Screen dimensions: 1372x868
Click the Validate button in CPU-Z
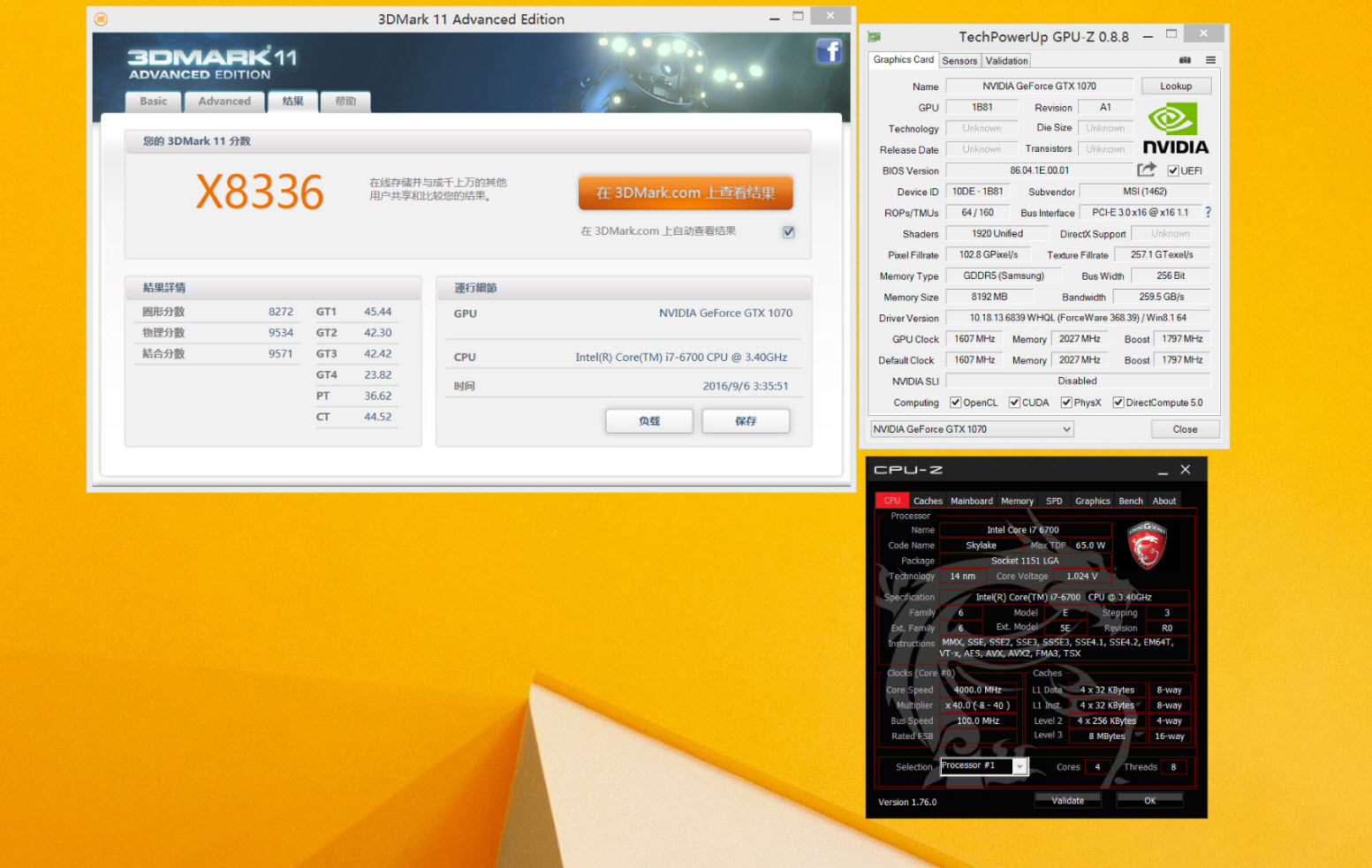(x=1067, y=800)
